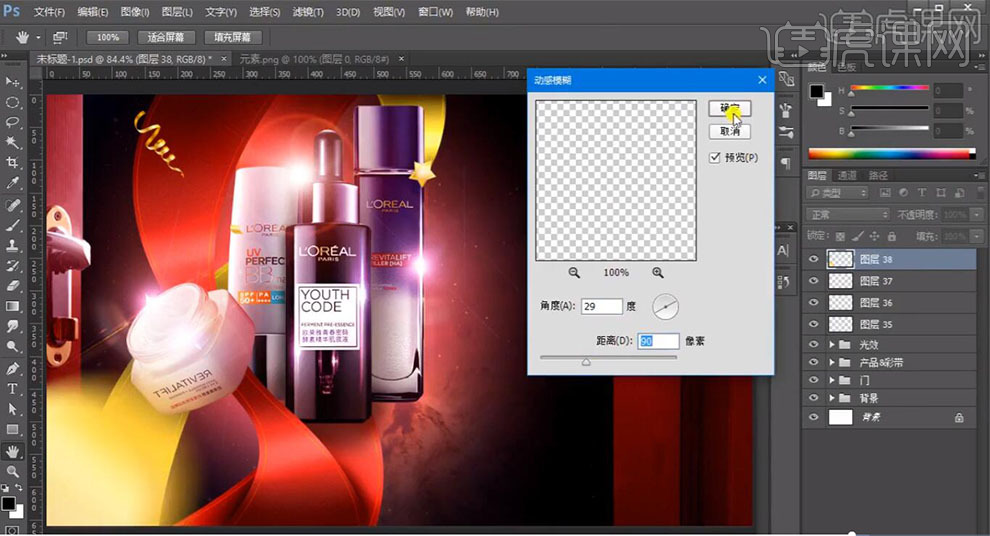990x536 pixels.
Task: Switch to the 通道 channels tab
Action: pyautogui.click(x=847, y=175)
